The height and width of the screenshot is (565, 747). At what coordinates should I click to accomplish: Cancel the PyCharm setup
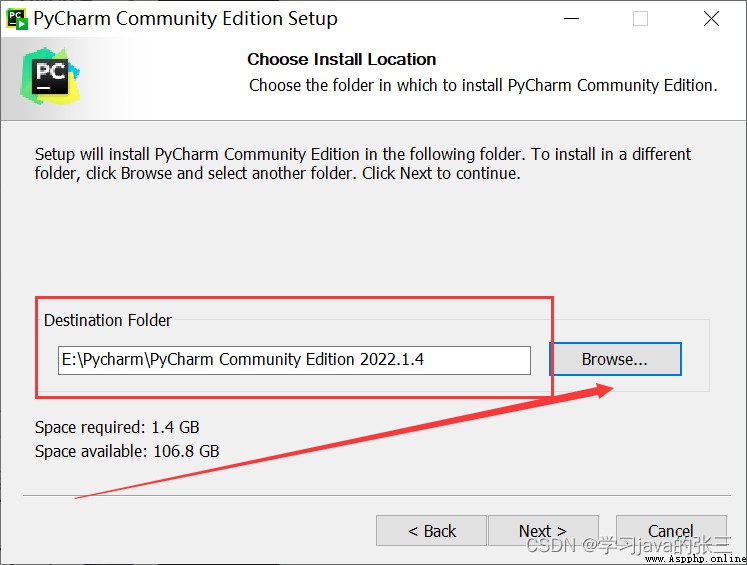coord(671,530)
